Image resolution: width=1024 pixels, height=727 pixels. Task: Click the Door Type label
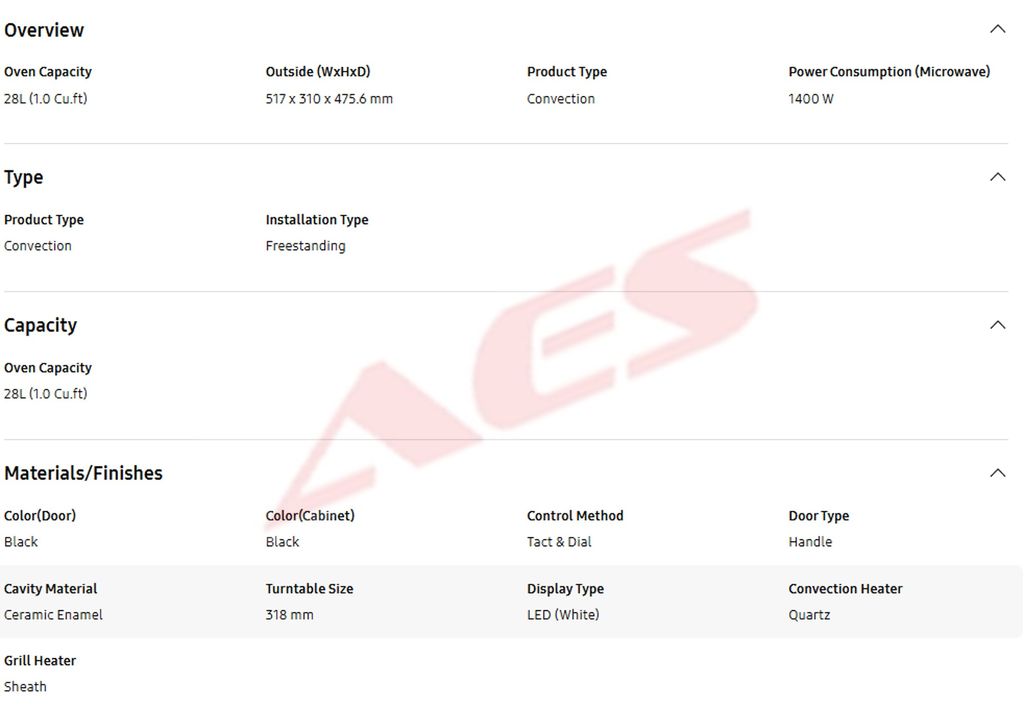[818, 516]
